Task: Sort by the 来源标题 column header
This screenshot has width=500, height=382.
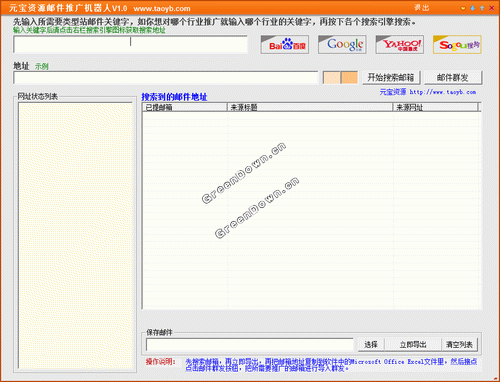Action: coord(310,107)
